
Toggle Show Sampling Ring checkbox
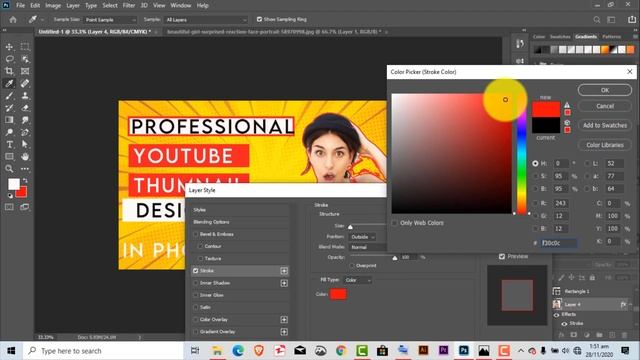[x=259, y=19]
